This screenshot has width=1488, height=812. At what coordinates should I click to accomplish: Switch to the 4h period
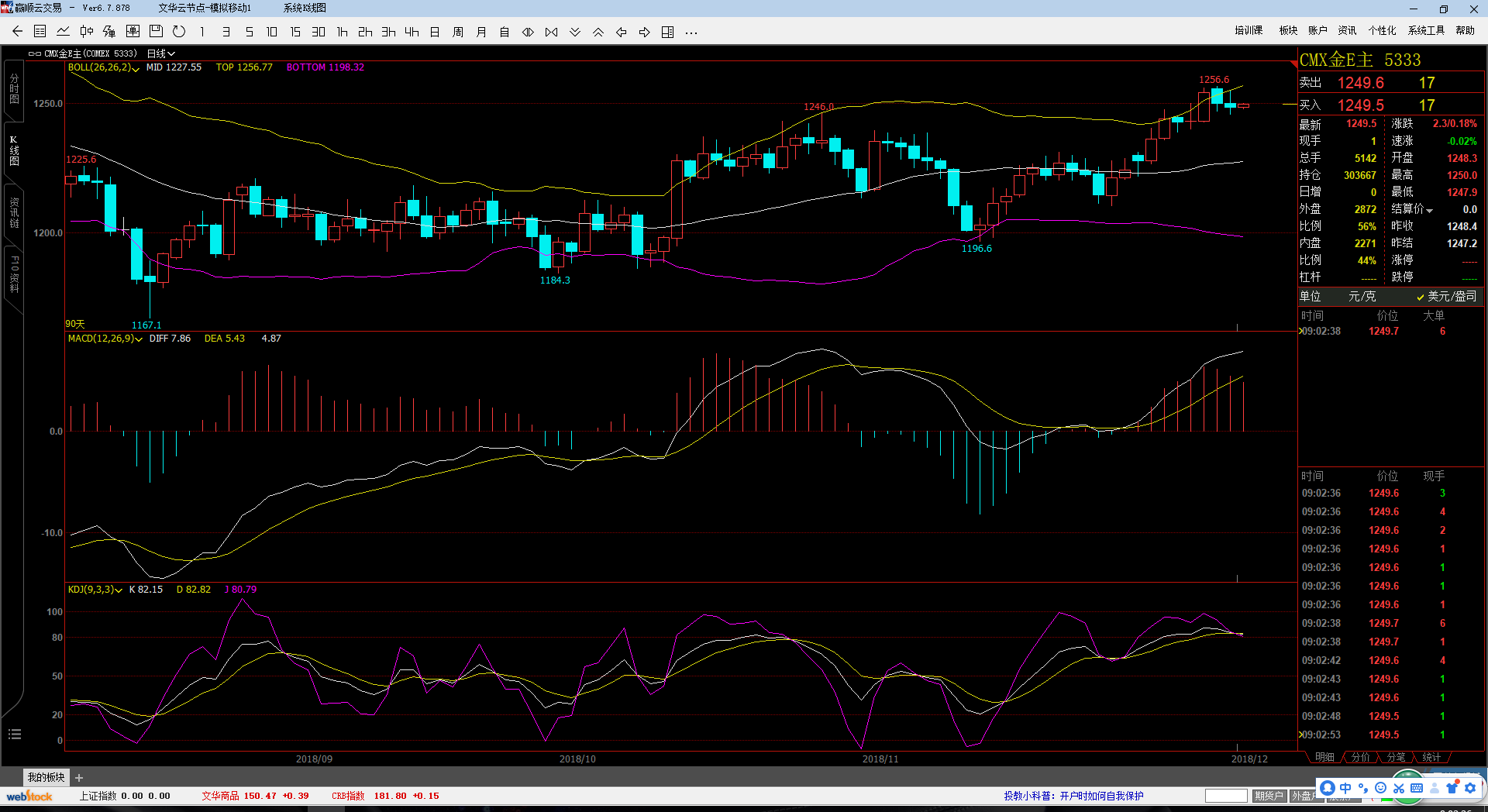point(412,32)
